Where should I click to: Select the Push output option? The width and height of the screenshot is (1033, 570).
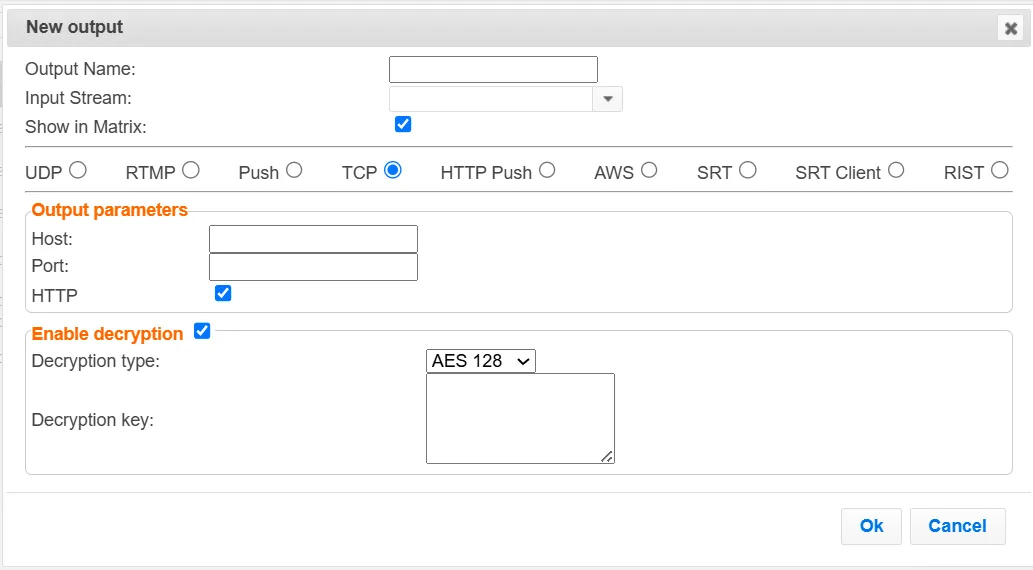[294, 171]
